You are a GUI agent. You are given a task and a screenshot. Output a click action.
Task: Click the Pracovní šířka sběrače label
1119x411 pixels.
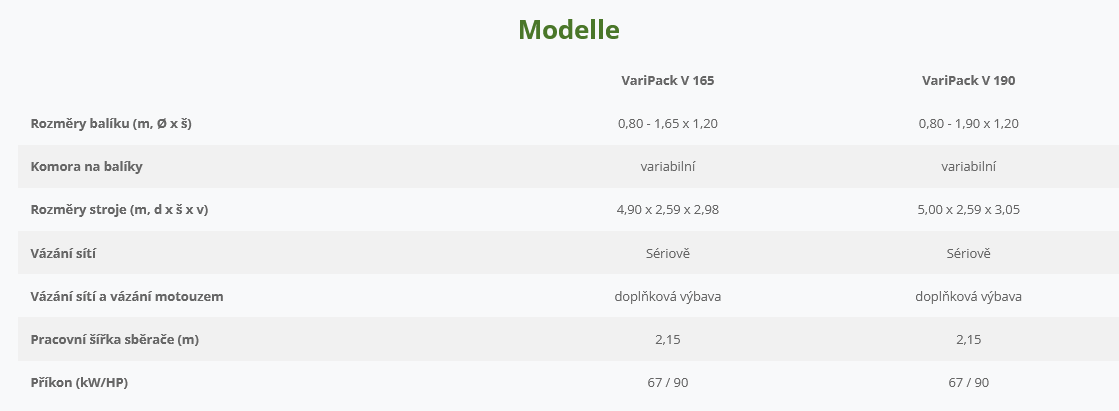click(114, 340)
